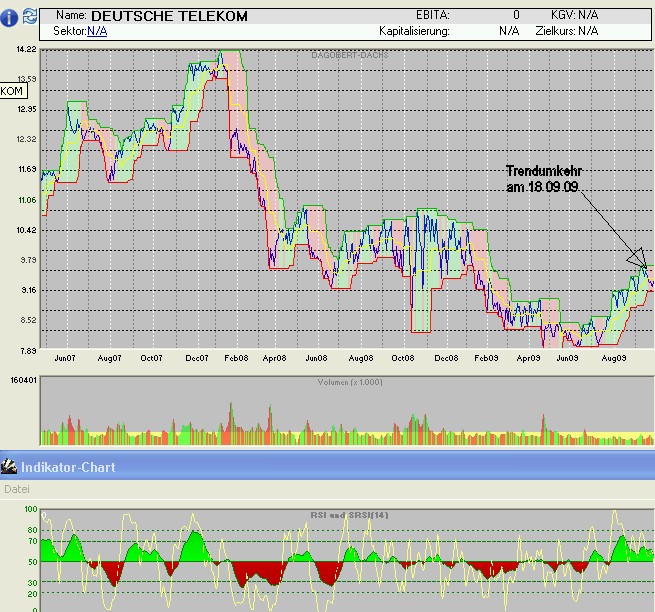Click the 10.42 price axis label
This screenshot has width=655, height=612.
pyautogui.click(x=26, y=230)
